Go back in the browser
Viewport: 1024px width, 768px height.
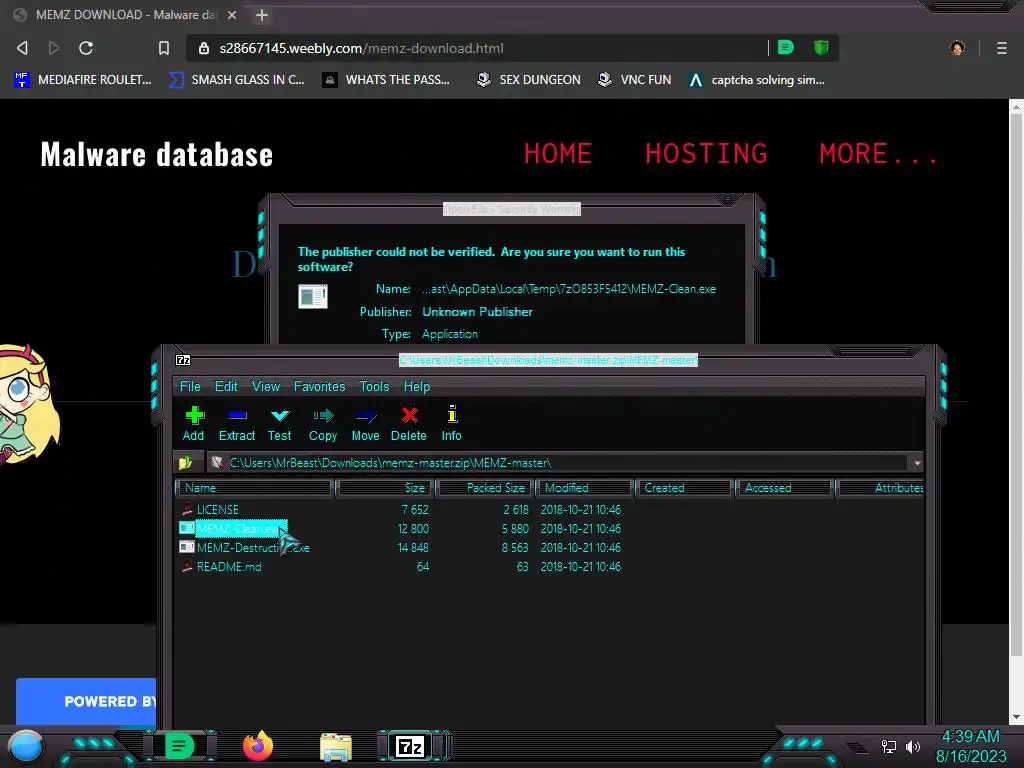pos(23,48)
